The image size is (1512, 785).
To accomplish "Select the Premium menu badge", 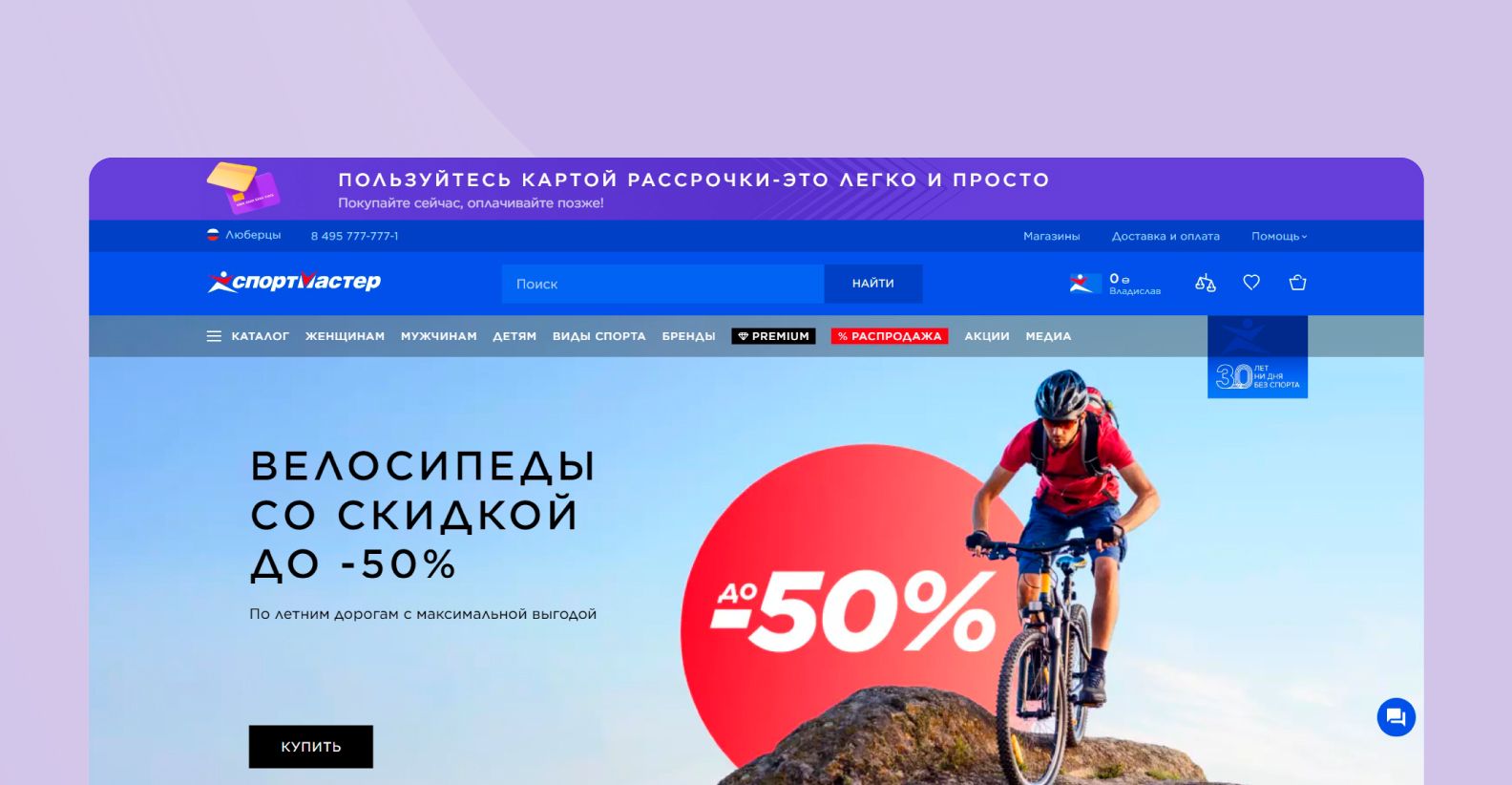I will pyautogui.click(x=773, y=336).
